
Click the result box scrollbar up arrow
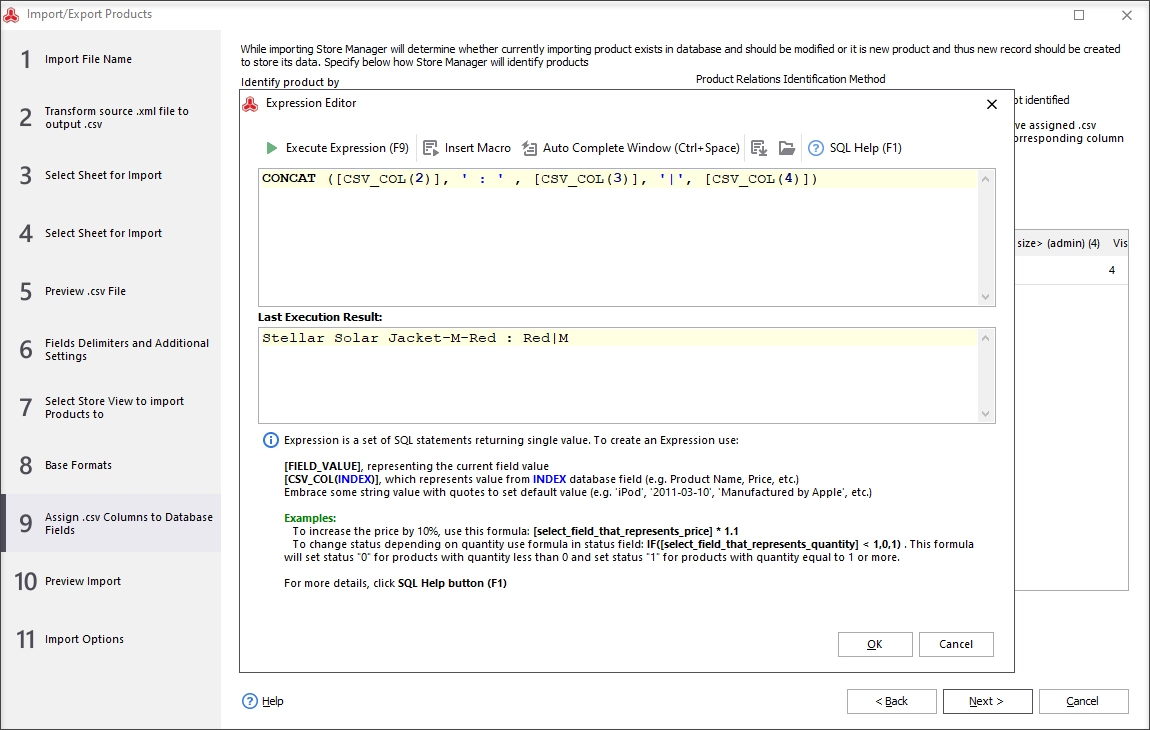coord(986,338)
